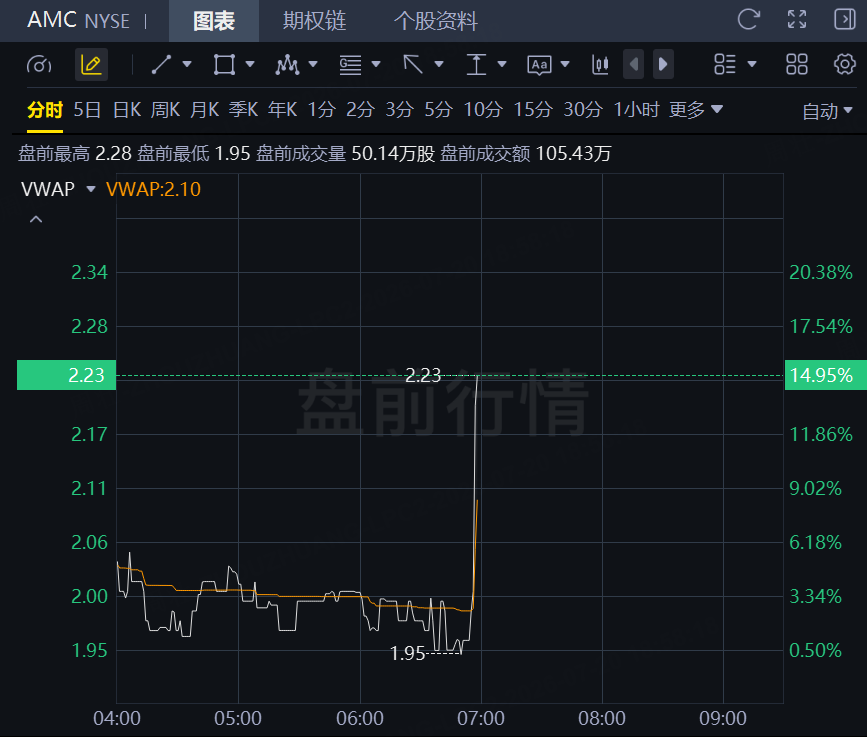Screen dimensions: 867x737
Task: Click the 14.95% change tag
Action: pyautogui.click(x=826, y=375)
